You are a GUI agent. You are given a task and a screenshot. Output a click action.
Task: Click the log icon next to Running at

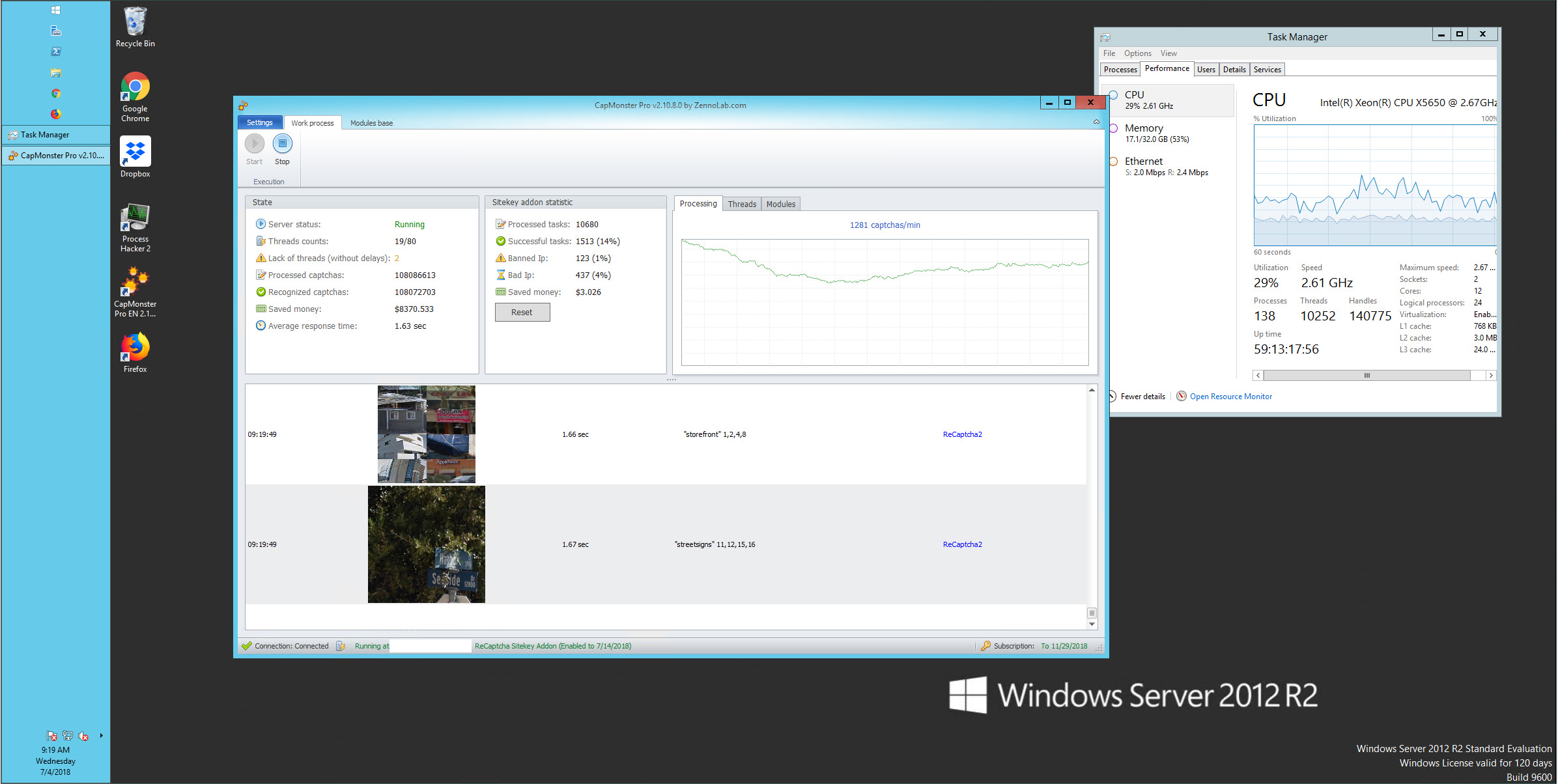pos(340,646)
